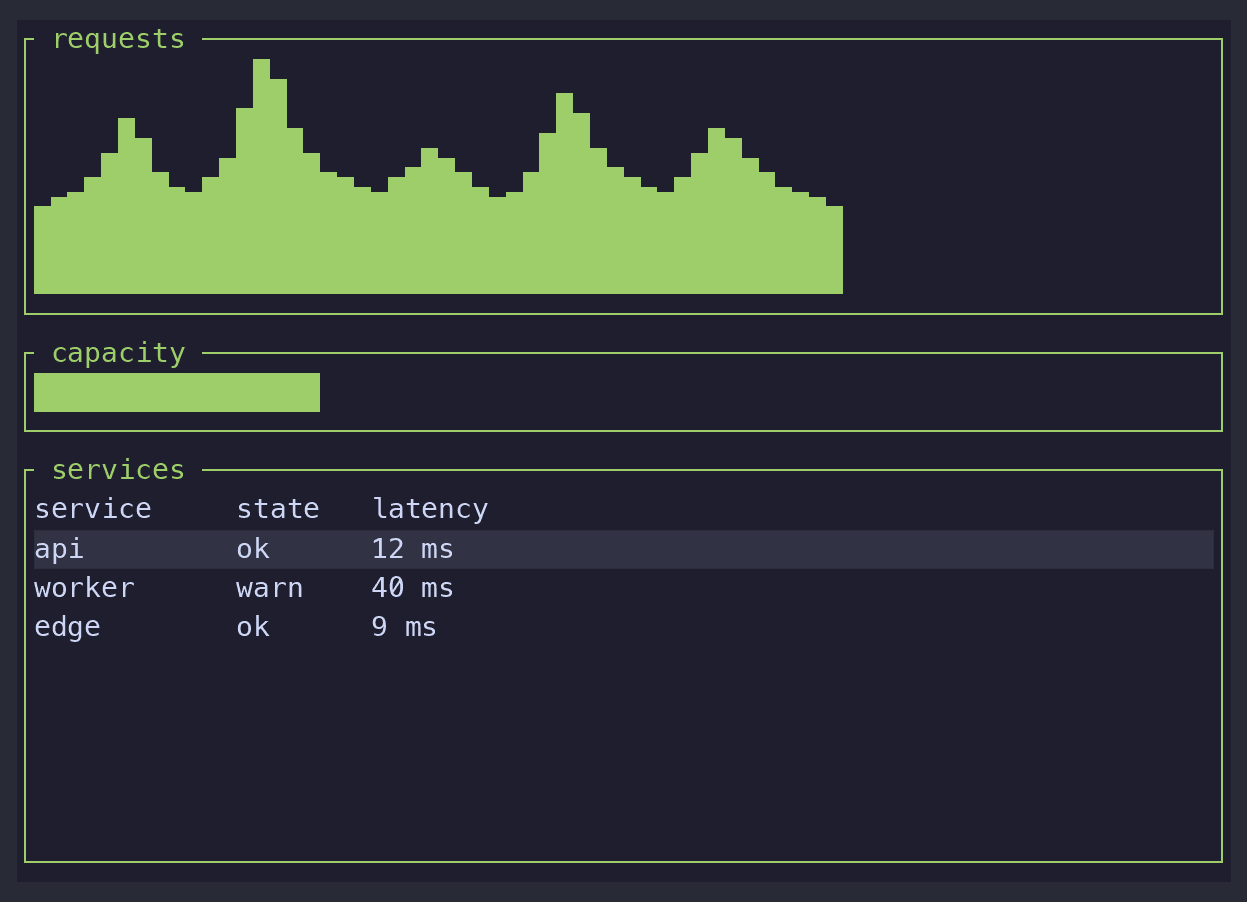Click the services panel title
The width and height of the screenshot is (1247, 902).
coord(118,470)
